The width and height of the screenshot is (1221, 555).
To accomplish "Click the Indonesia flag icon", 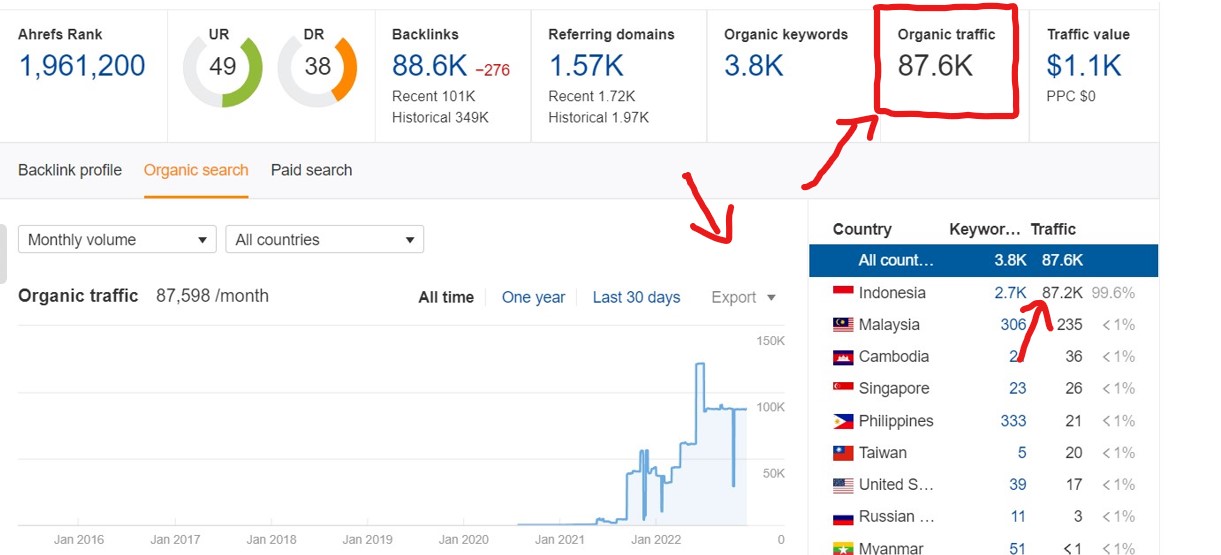I will coord(843,292).
